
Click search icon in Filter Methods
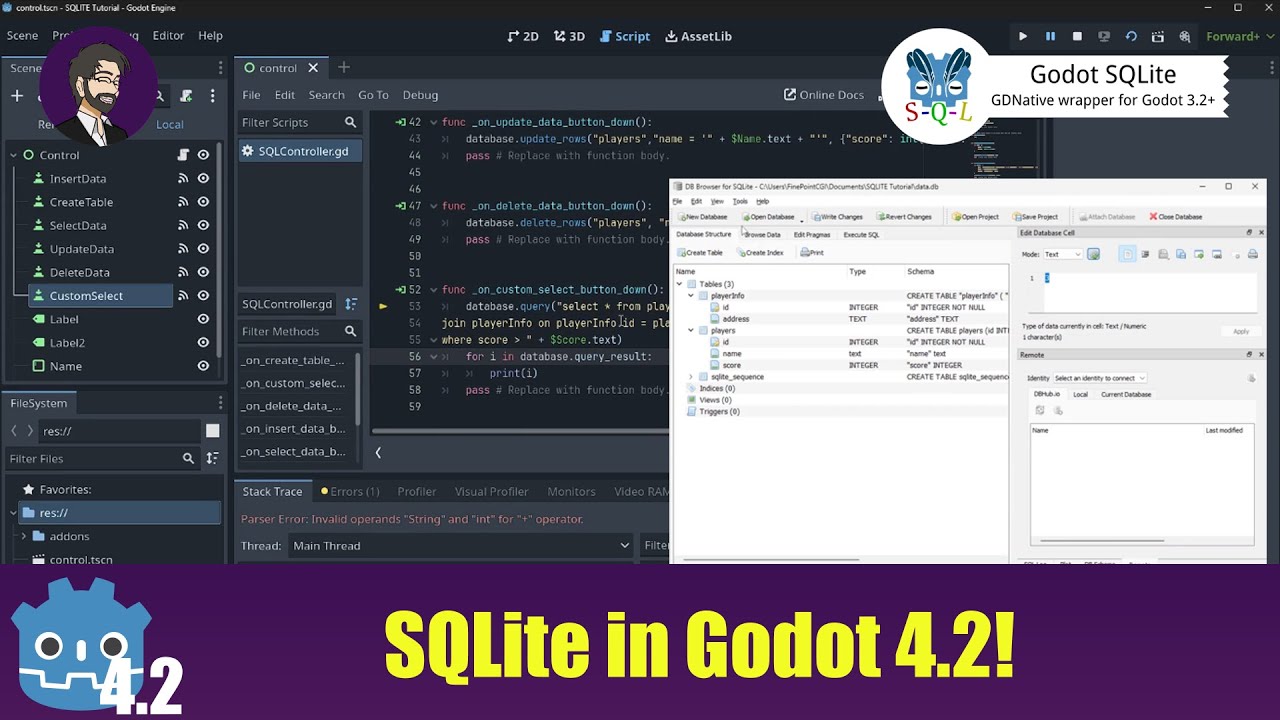point(350,331)
